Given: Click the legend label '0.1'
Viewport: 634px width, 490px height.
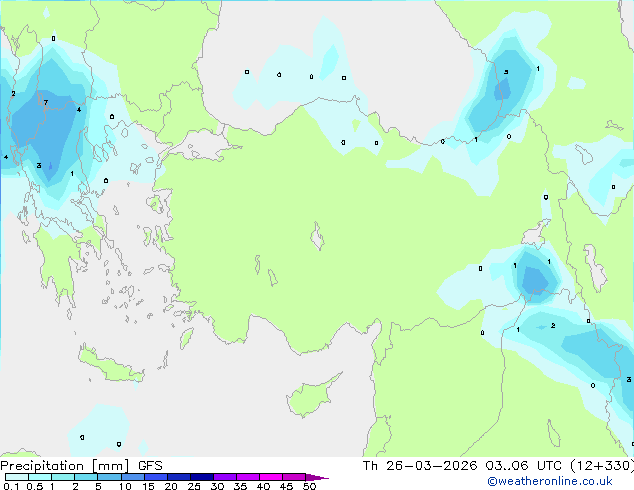Looking at the screenshot, I should point(11,486).
